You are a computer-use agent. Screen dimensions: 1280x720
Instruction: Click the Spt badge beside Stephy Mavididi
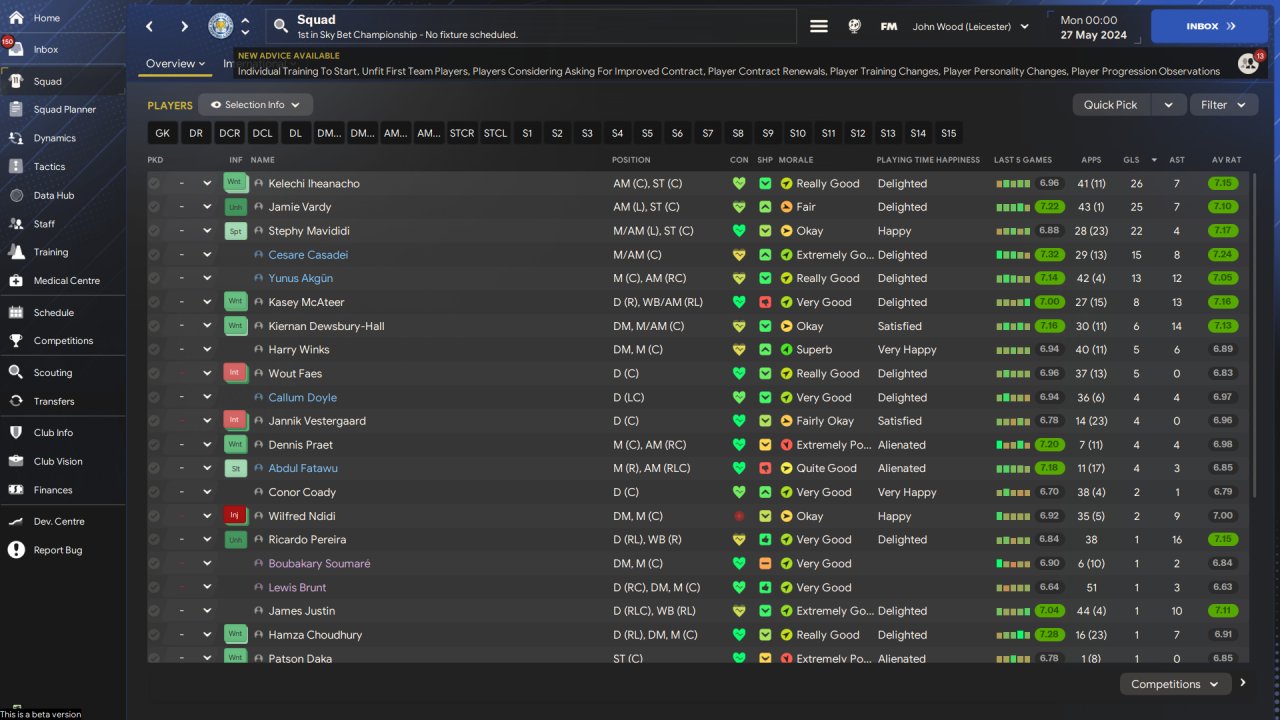(235, 231)
